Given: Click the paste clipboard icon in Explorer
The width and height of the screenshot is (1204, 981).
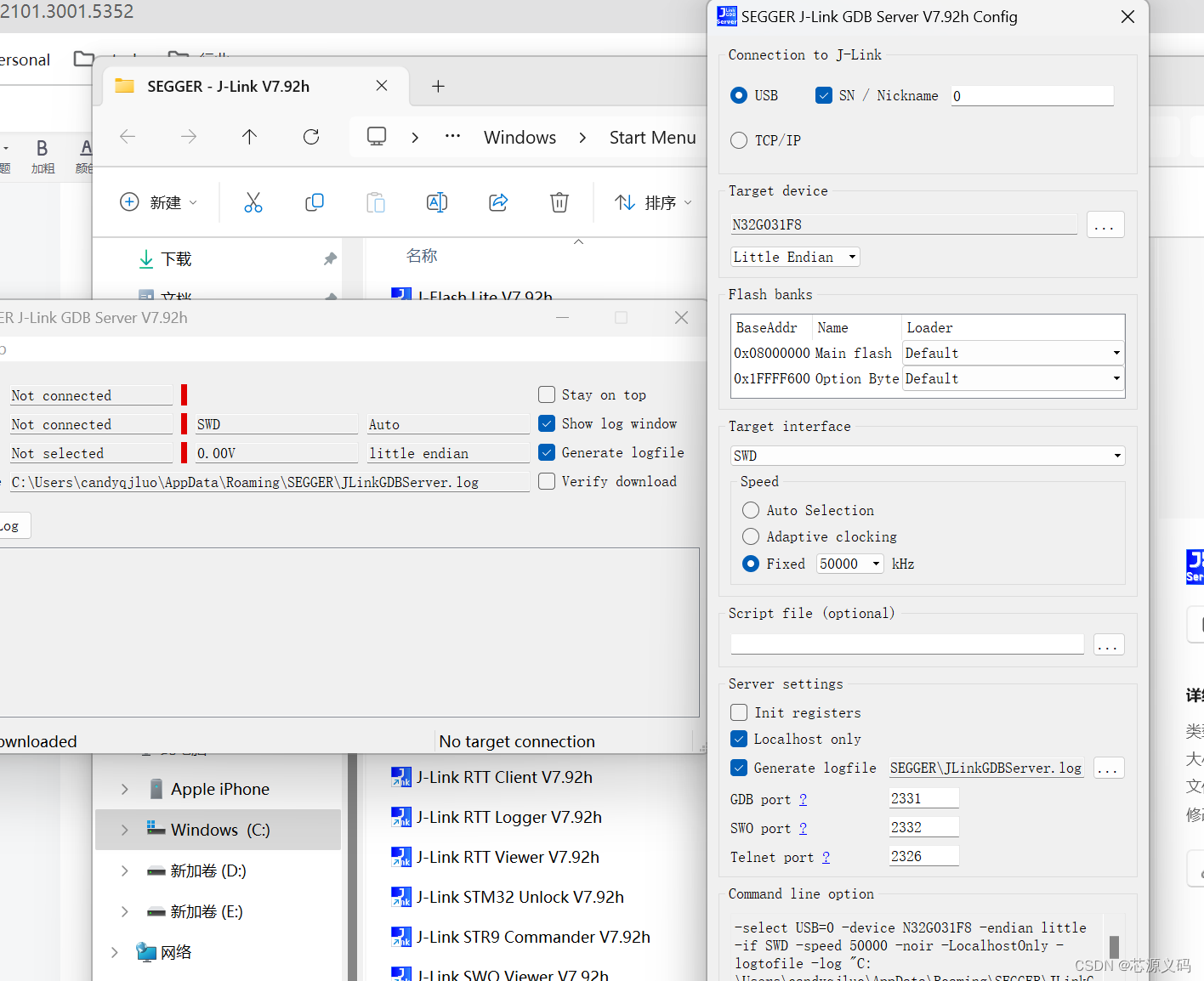Looking at the screenshot, I should (376, 202).
